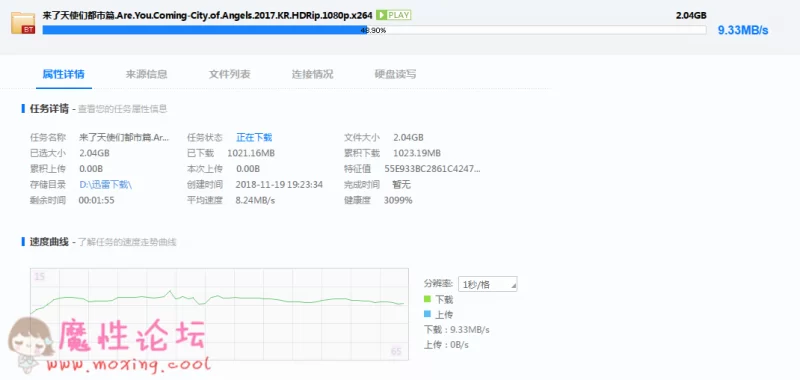Click the green 下载 legend swatch

[428, 299]
